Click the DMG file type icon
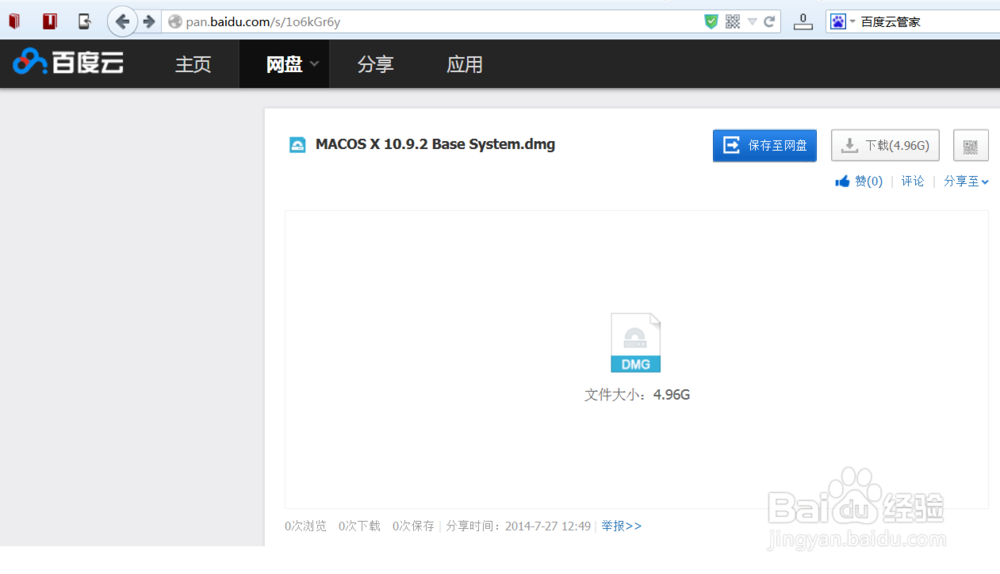Screen dimensions: 1000x574 tap(635, 342)
